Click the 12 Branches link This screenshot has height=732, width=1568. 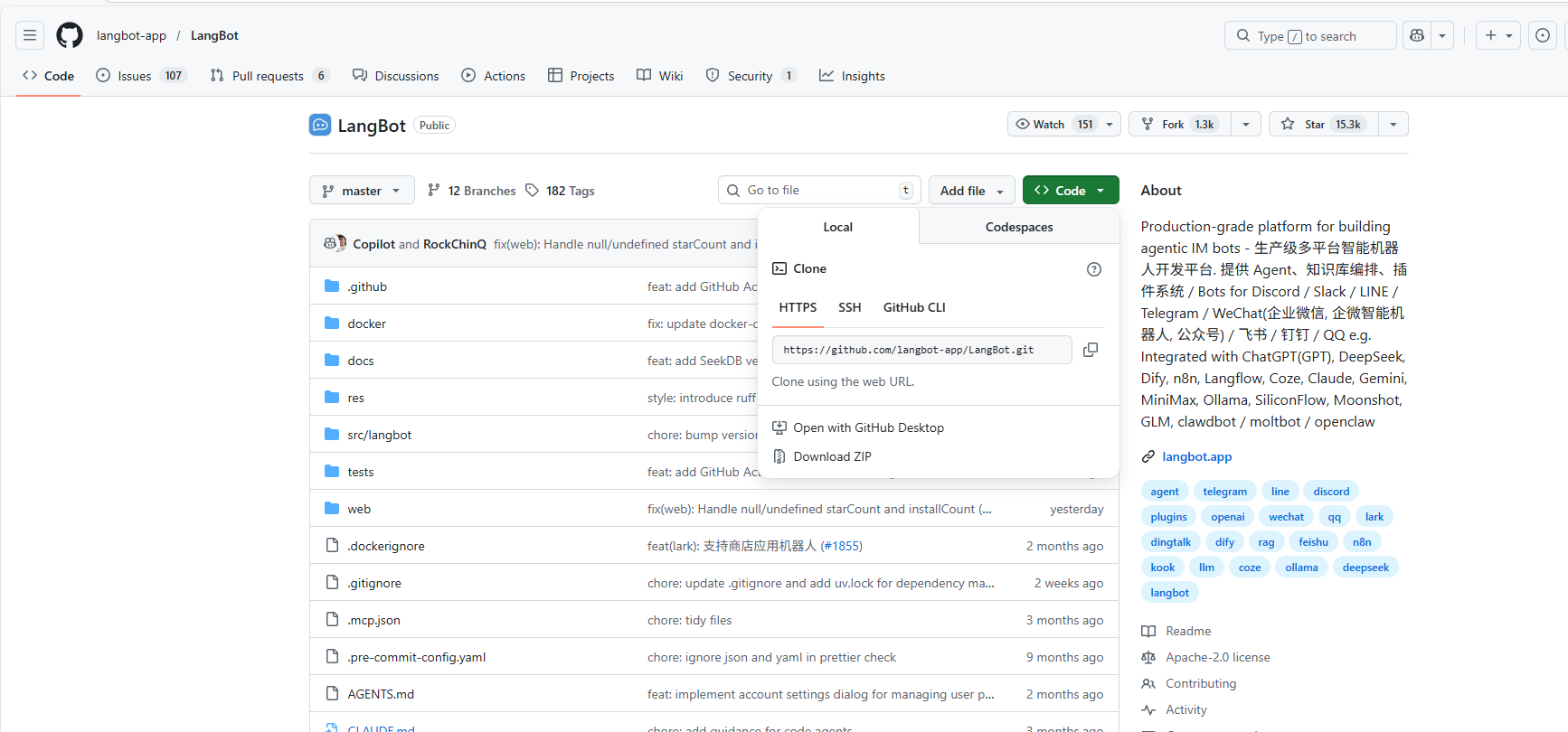[472, 191]
